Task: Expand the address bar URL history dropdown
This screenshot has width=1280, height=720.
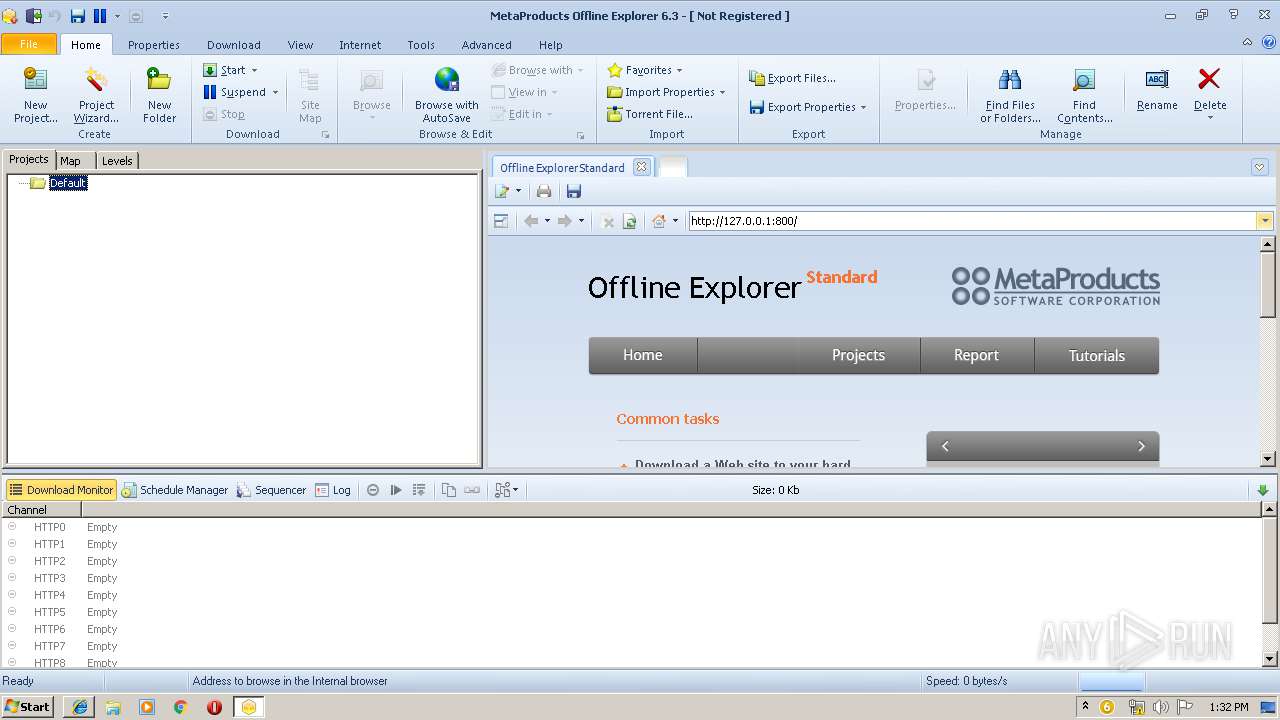Action: coord(1264,221)
